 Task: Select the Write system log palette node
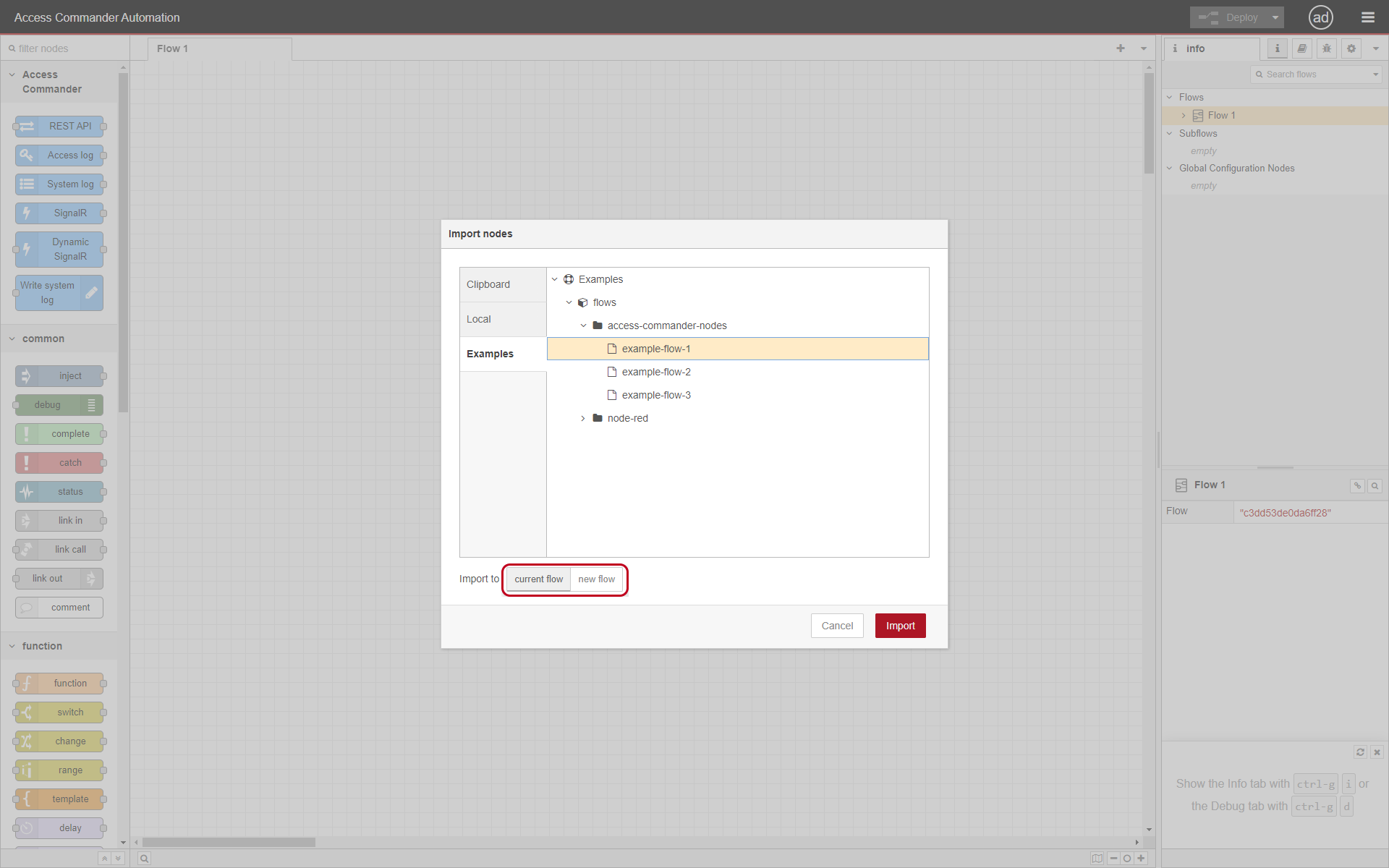click(x=59, y=293)
